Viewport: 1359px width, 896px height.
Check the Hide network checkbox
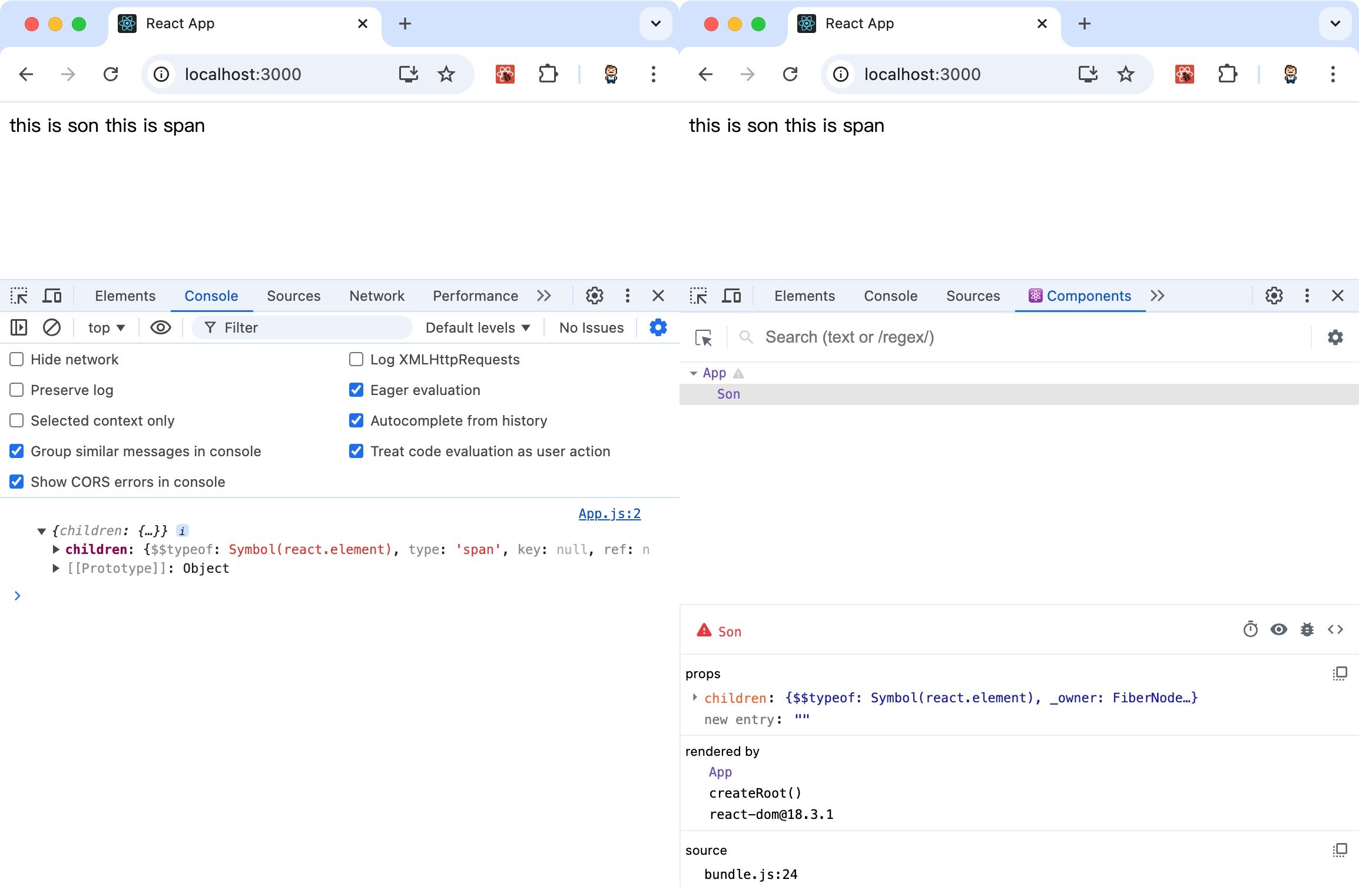tap(16, 359)
